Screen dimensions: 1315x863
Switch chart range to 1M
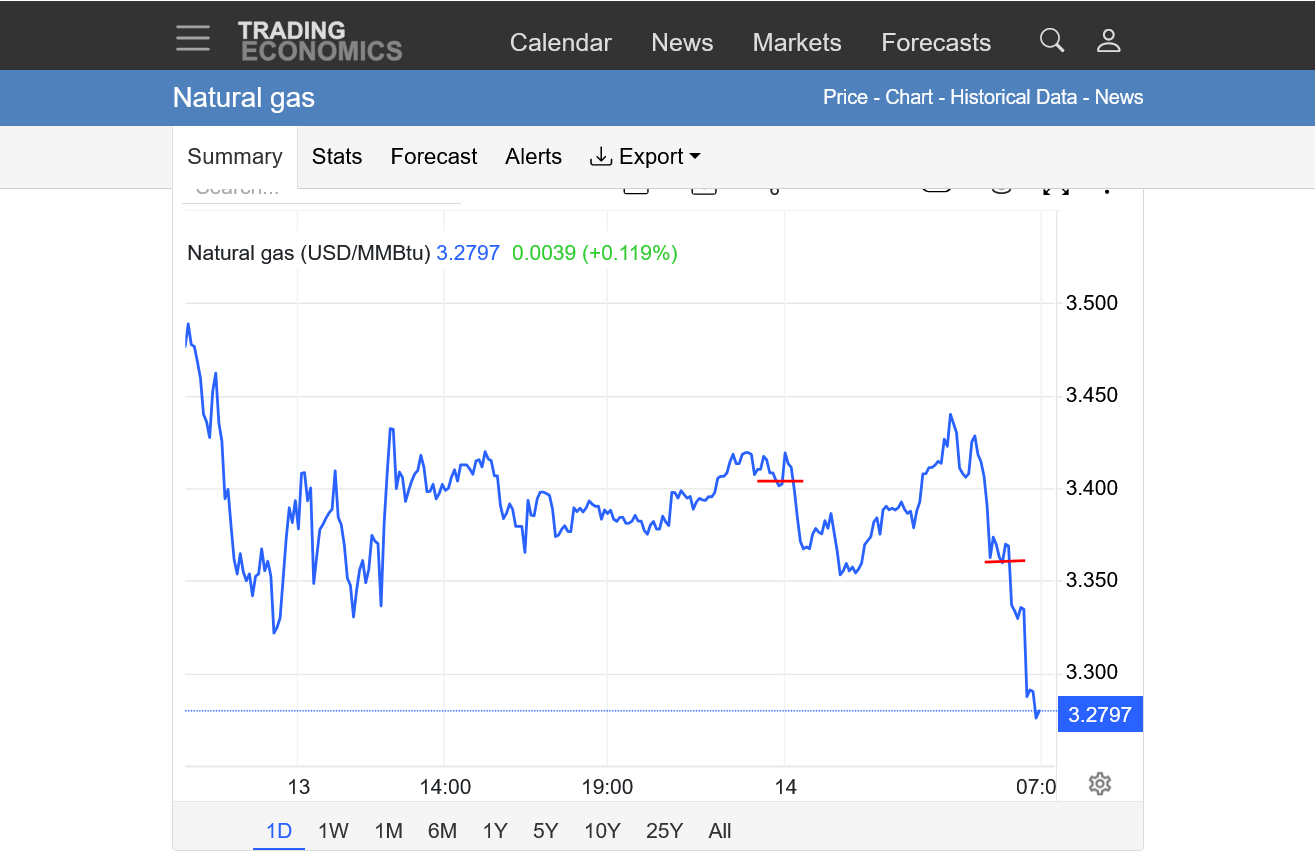[x=388, y=831]
